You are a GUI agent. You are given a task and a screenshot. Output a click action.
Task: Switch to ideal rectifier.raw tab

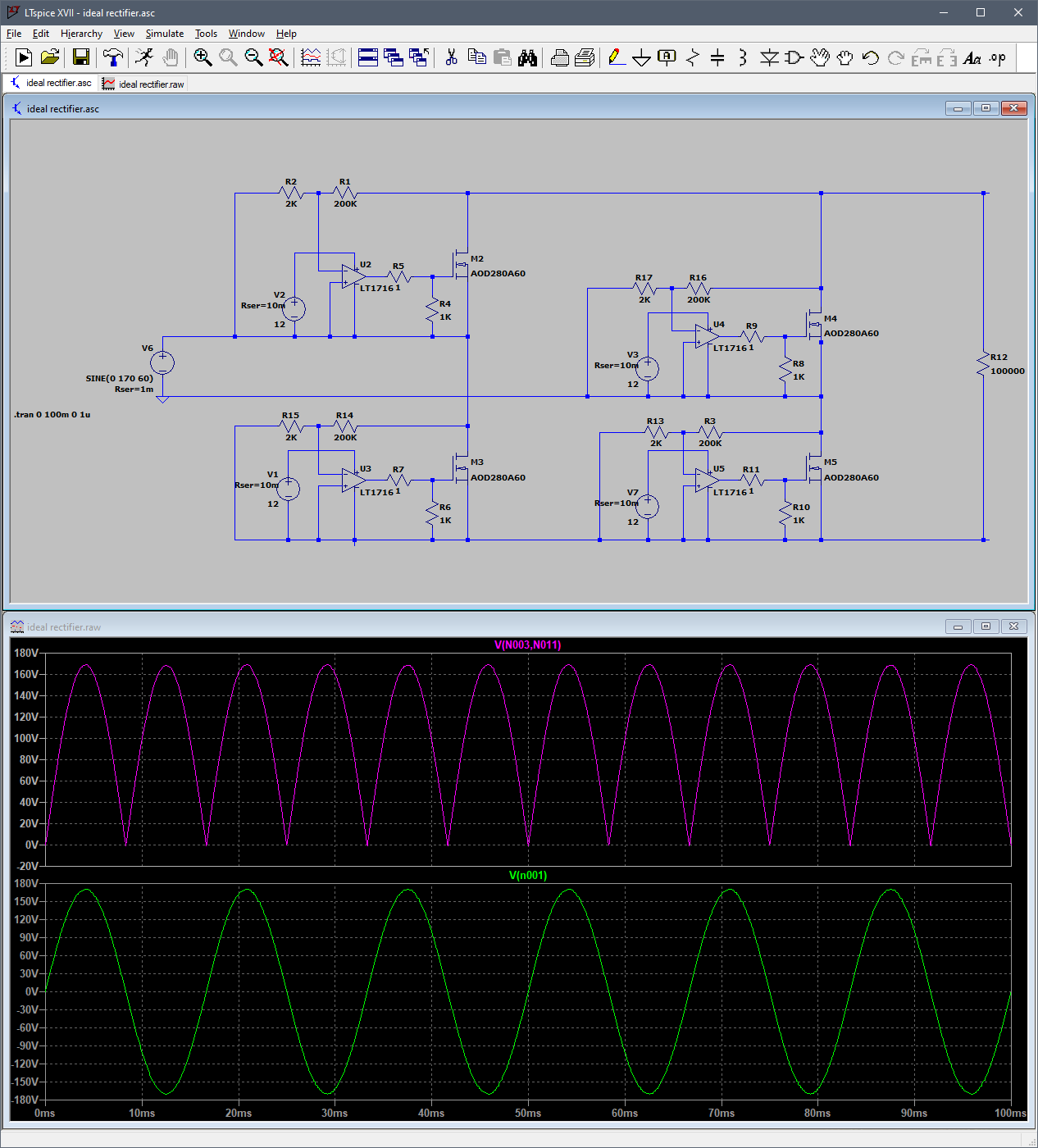tap(143, 84)
